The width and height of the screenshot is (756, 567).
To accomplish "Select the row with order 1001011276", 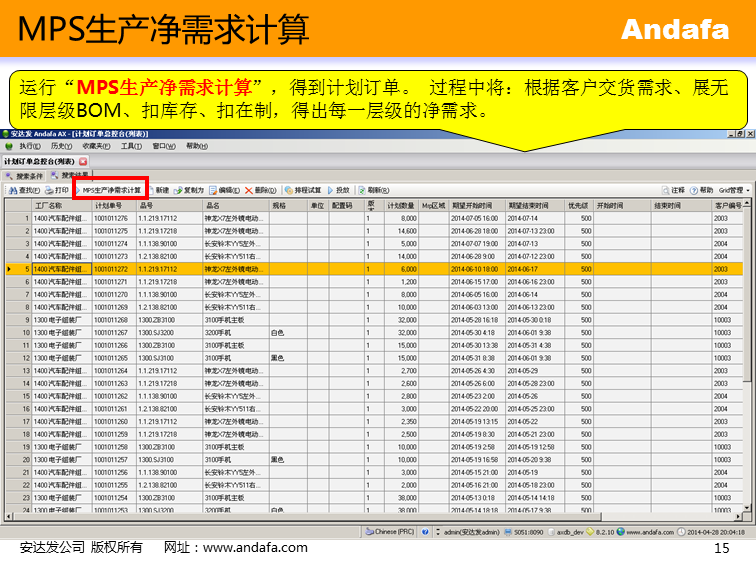I will coord(112,218).
